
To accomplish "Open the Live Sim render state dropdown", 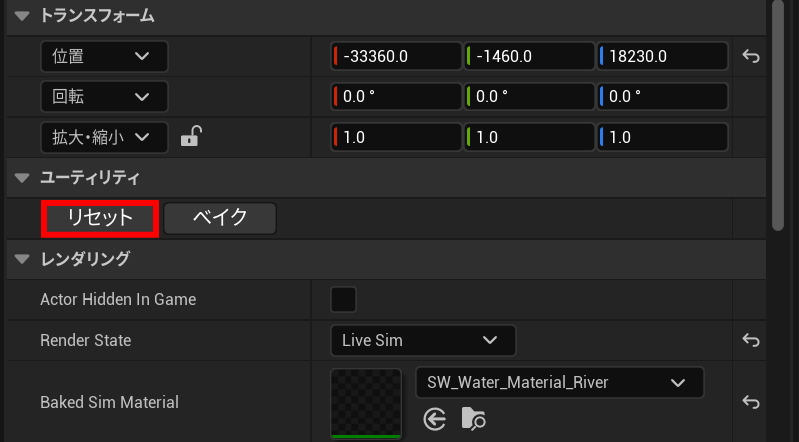I will pos(422,340).
